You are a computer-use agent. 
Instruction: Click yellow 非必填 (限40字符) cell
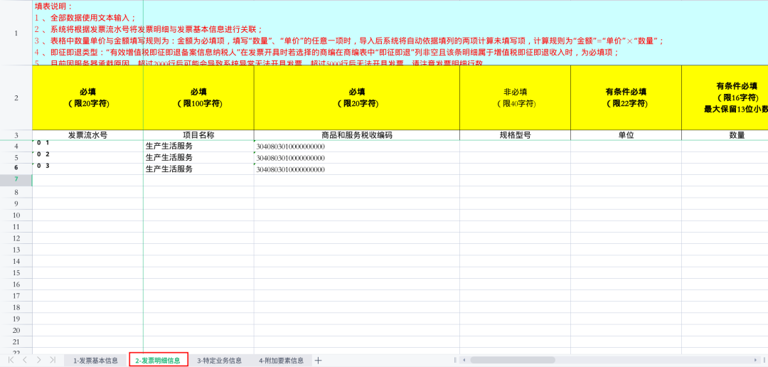pyautogui.click(x=515, y=98)
